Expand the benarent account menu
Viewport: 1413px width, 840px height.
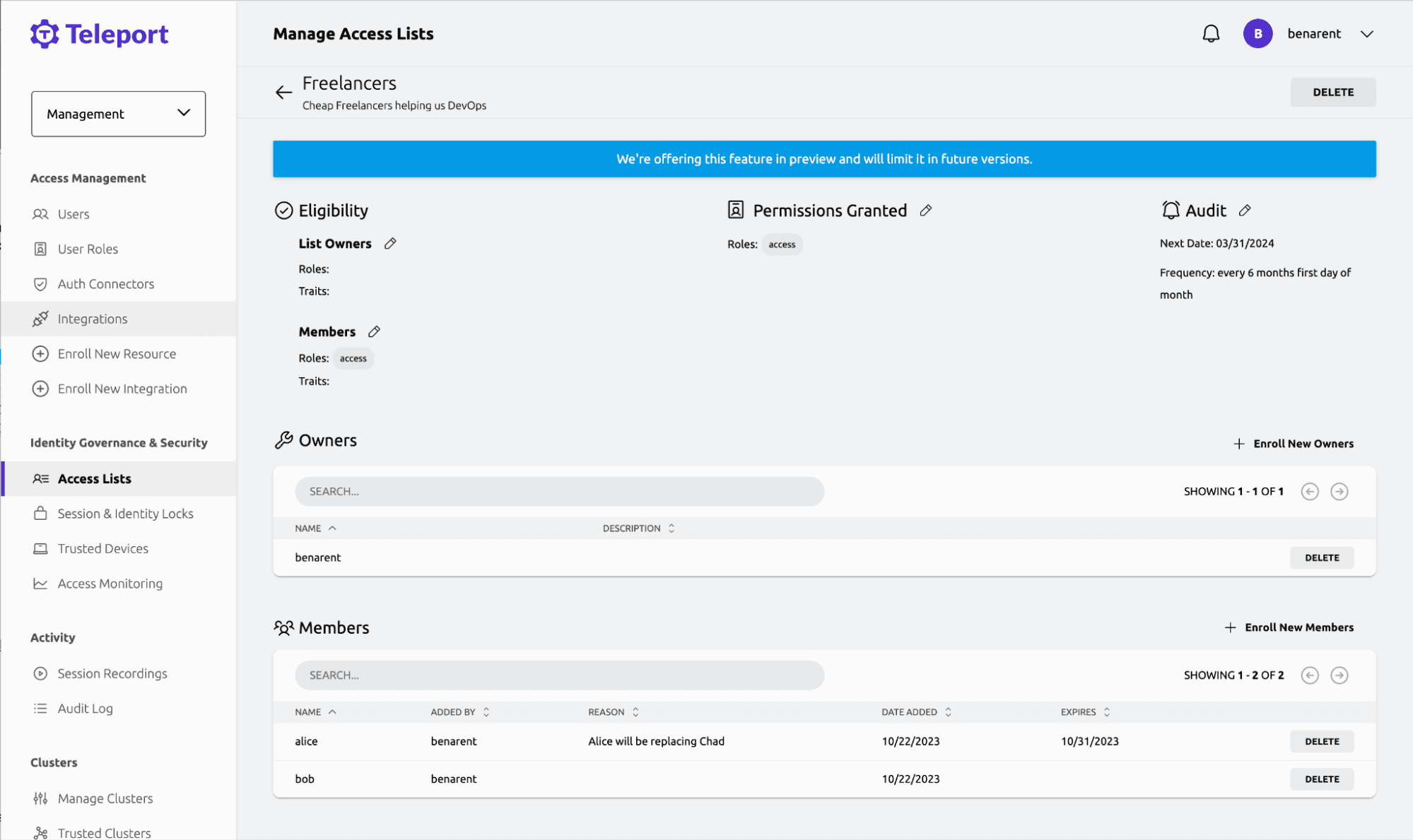pos(1330,33)
